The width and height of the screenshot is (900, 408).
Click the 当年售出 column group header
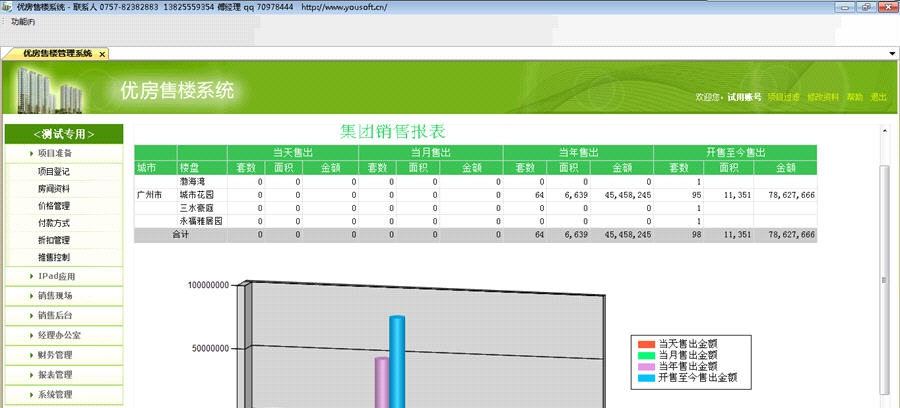tap(579, 153)
